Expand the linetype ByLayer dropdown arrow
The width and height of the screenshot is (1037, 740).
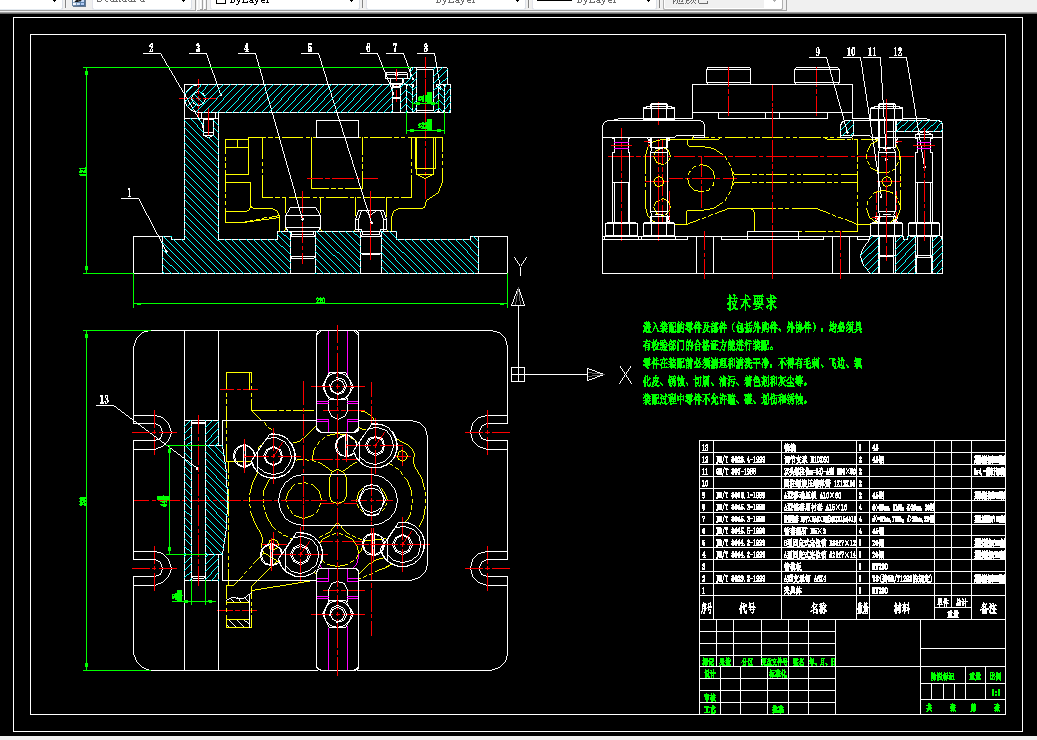[518, 2]
